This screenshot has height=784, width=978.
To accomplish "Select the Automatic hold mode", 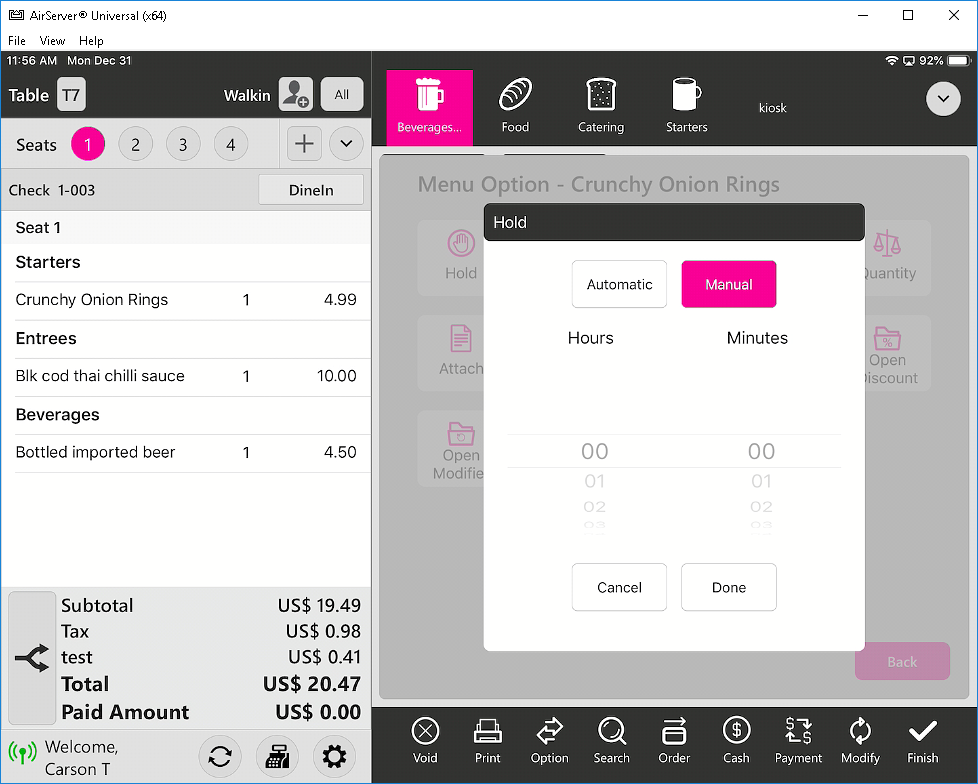I will click(x=619, y=284).
